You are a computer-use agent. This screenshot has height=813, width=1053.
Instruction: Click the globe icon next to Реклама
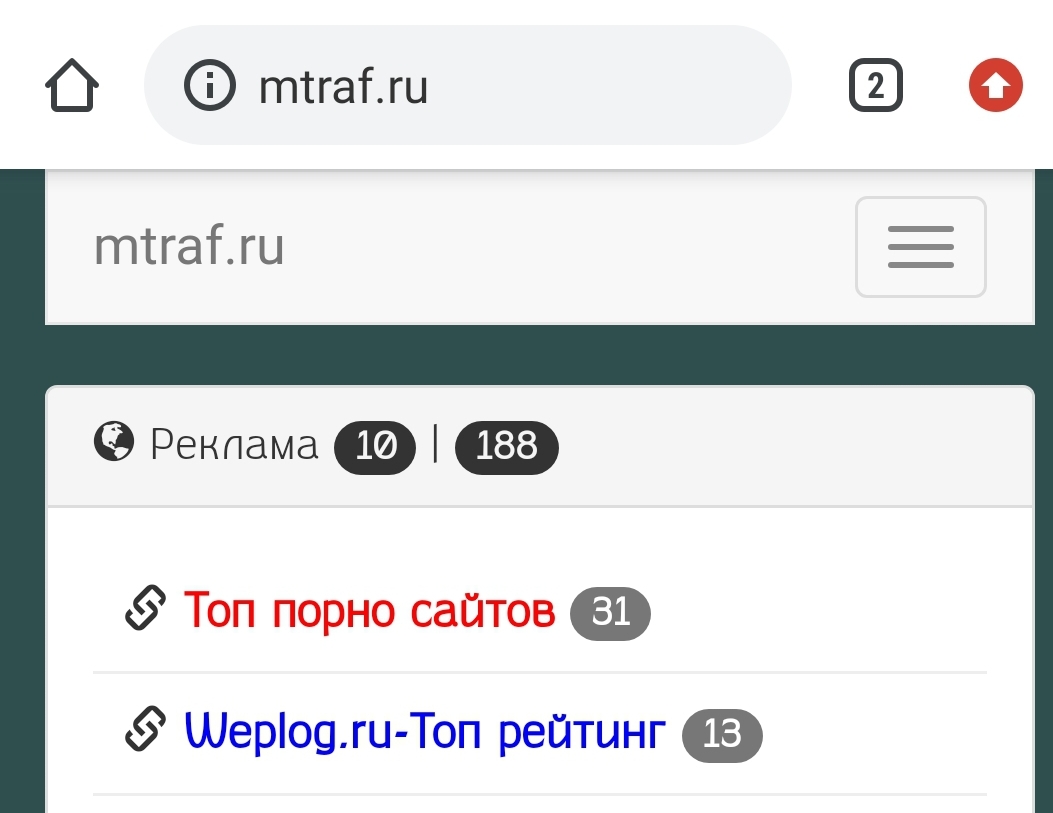tap(114, 441)
